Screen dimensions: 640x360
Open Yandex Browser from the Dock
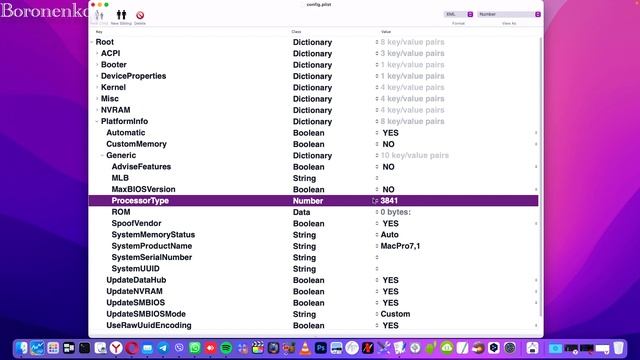click(116, 348)
